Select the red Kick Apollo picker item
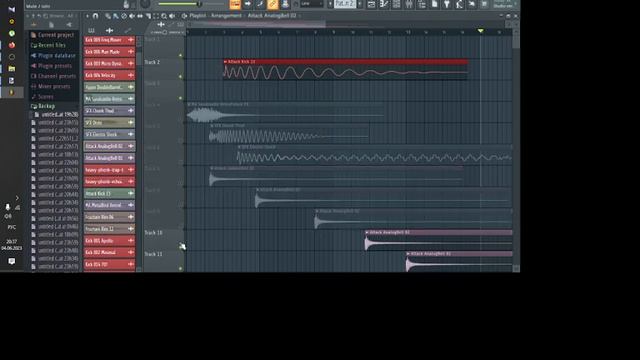This screenshot has height=360, width=640. pyautogui.click(x=109, y=241)
